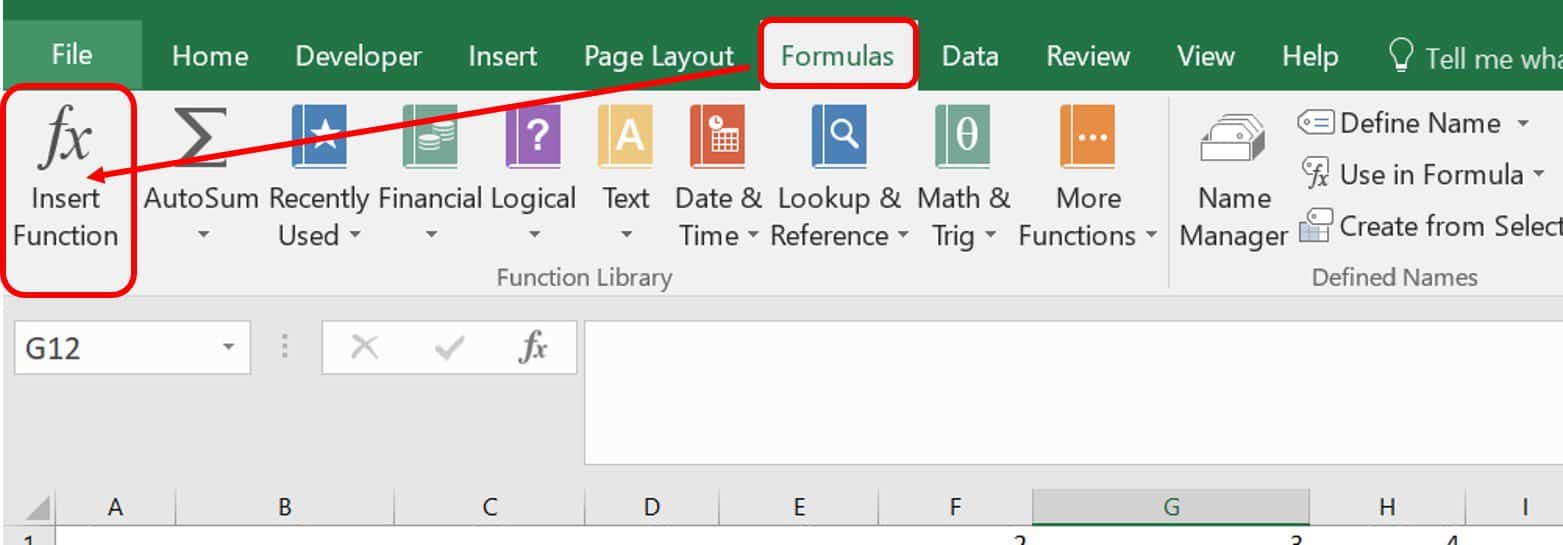Open the Name Manager
1563x545 pixels.
coord(1233,179)
